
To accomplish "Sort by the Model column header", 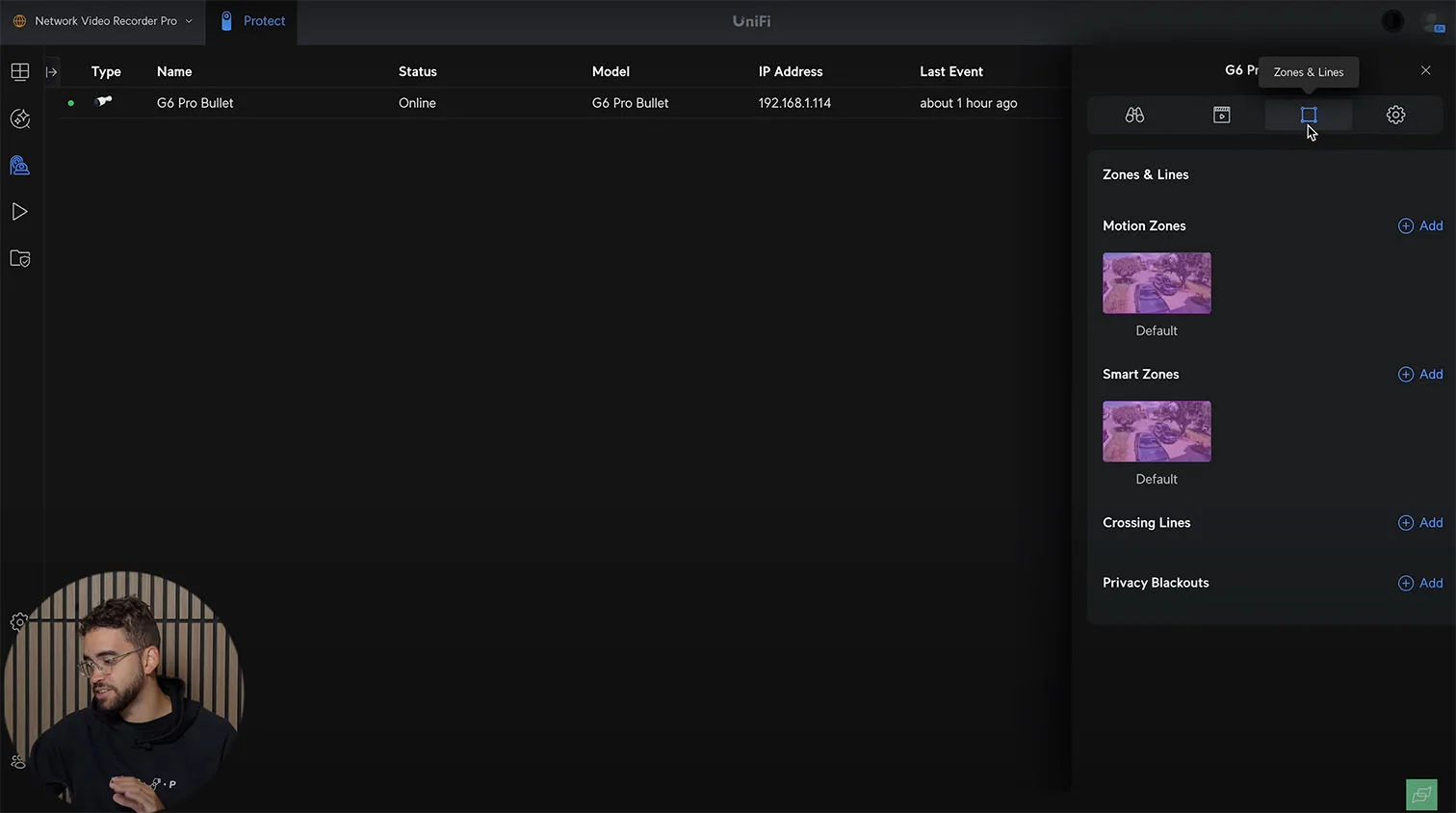I will click(611, 71).
